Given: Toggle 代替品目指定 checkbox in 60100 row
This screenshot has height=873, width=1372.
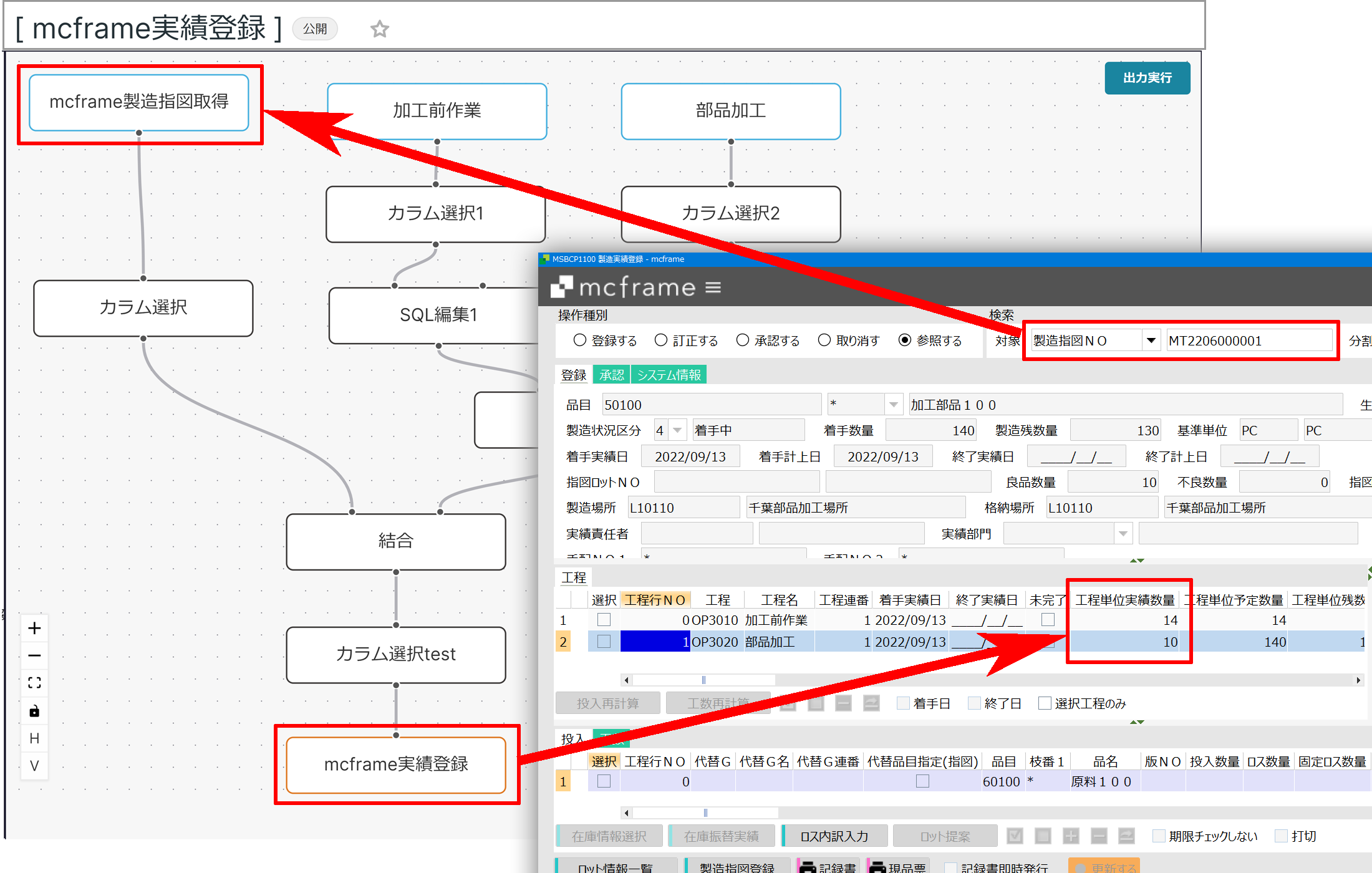Looking at the screenshot, I should (x=922, y=781).
